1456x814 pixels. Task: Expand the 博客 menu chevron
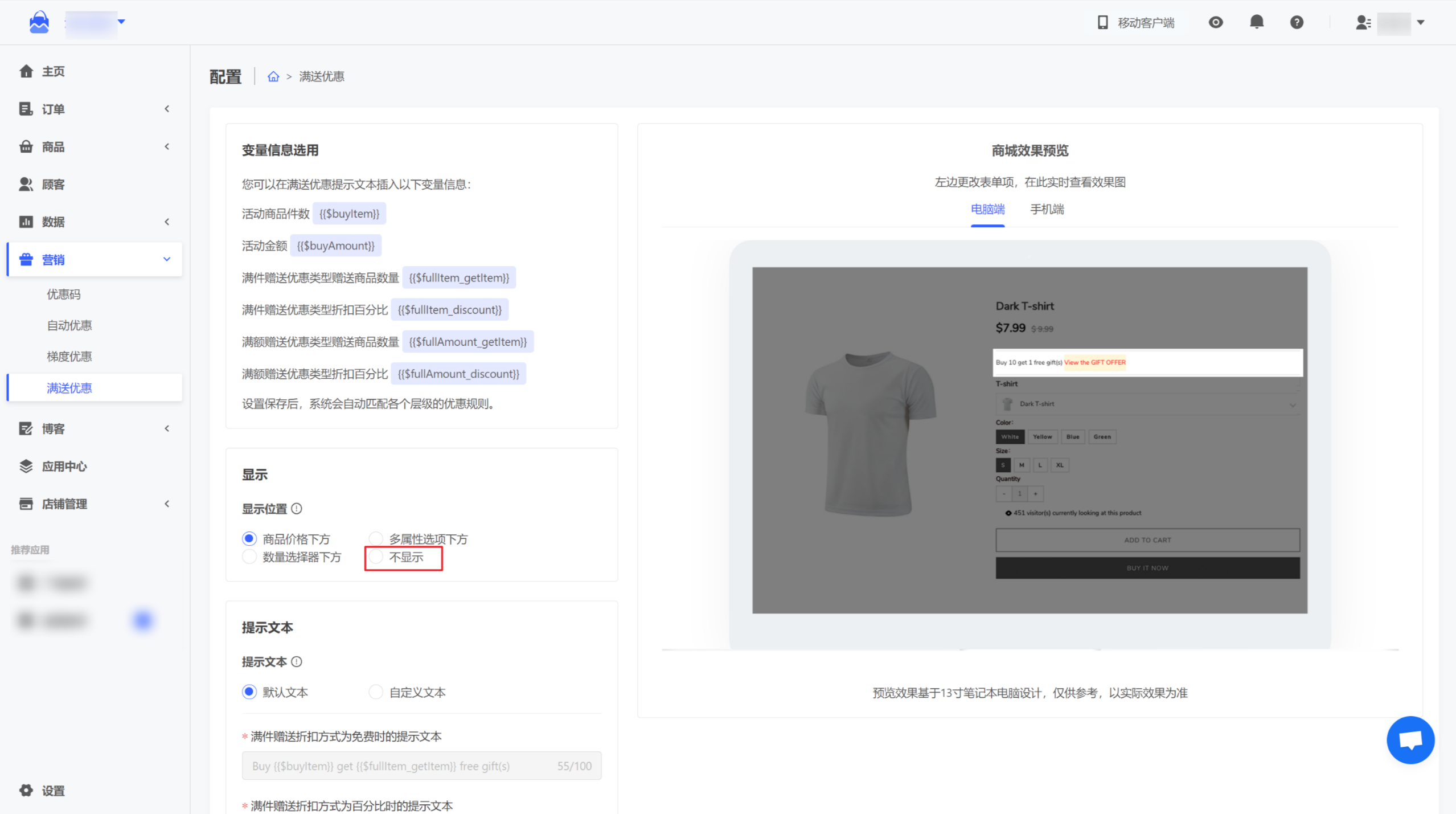167,428
